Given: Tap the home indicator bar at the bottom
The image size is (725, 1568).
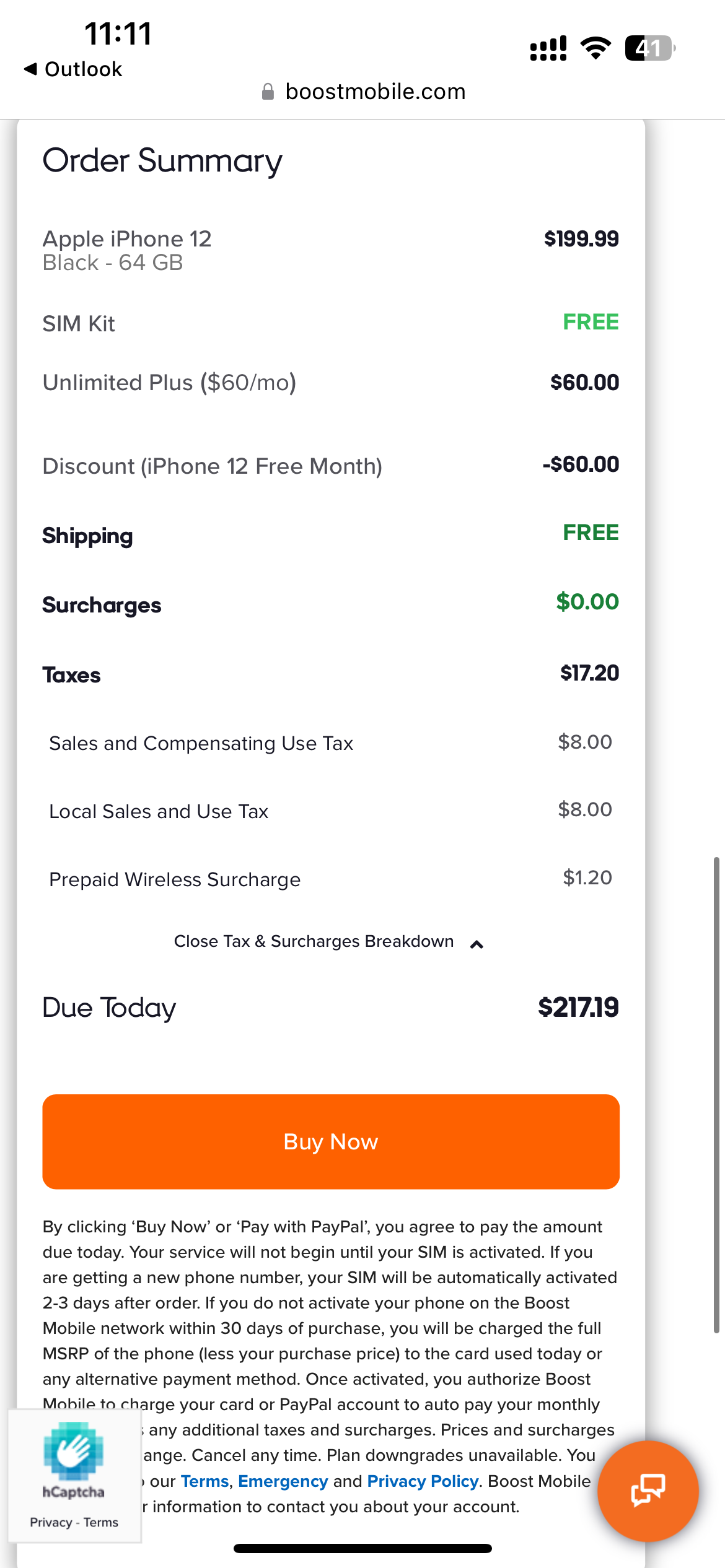Looking at the screenshot, I should pos(362,1548).
